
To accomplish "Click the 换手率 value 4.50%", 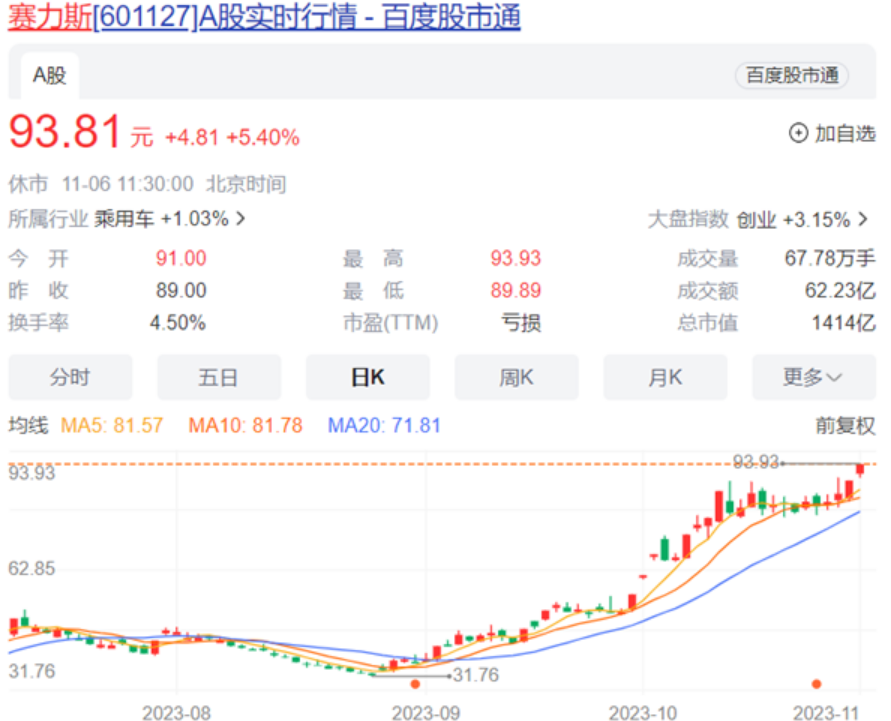I will coord(178,323).
